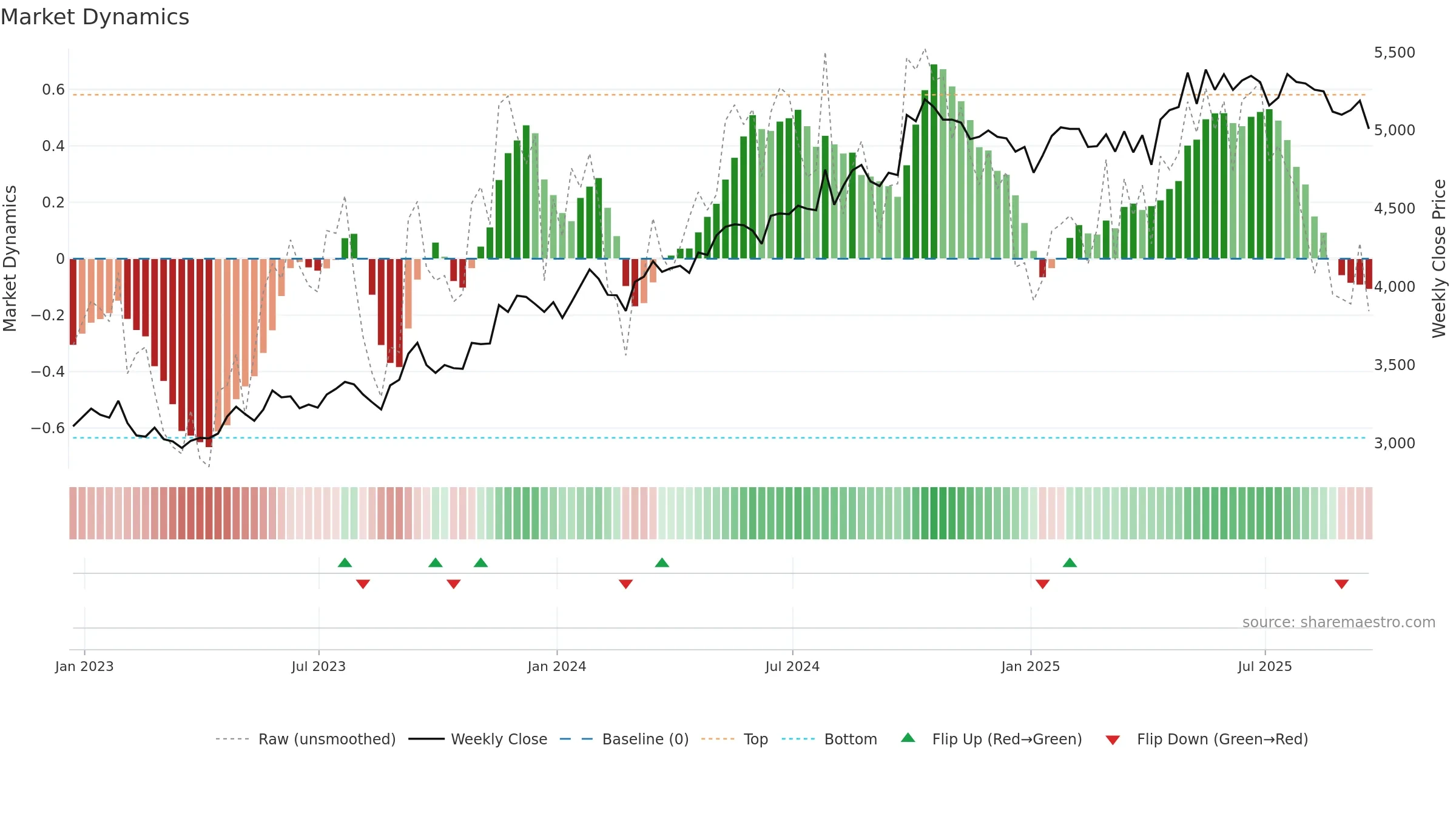Toggle the Flip Up (Red→Green) legend label

1007,739
